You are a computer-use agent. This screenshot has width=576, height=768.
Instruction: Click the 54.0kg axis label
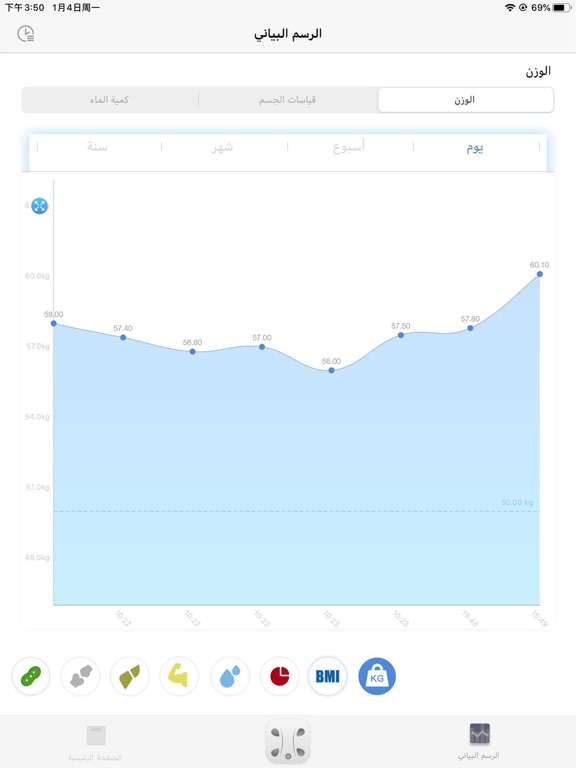point(37,417)
